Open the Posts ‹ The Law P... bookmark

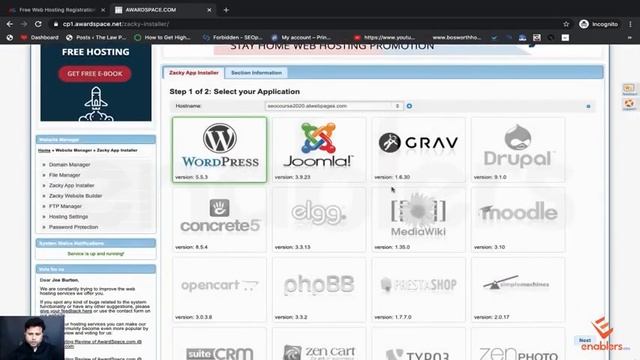[x=96, y=38]
